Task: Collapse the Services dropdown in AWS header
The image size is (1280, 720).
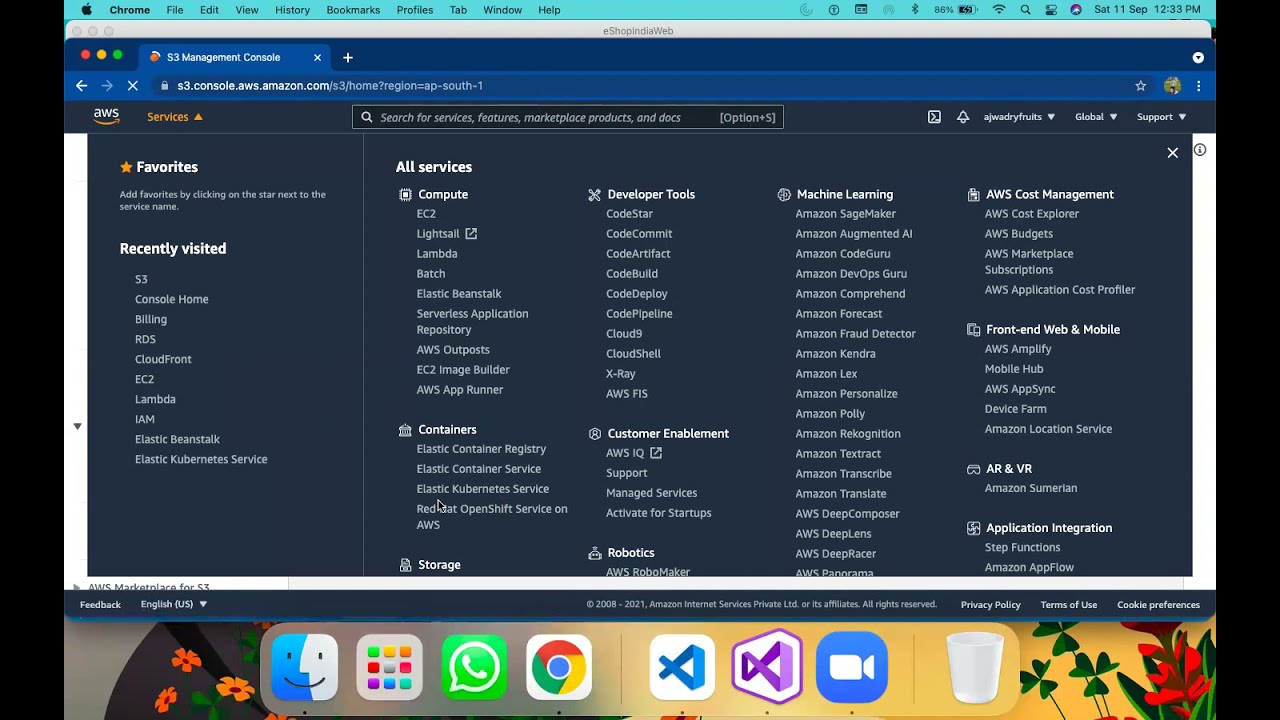Action: pyautogui.click(x=175, y=117)
